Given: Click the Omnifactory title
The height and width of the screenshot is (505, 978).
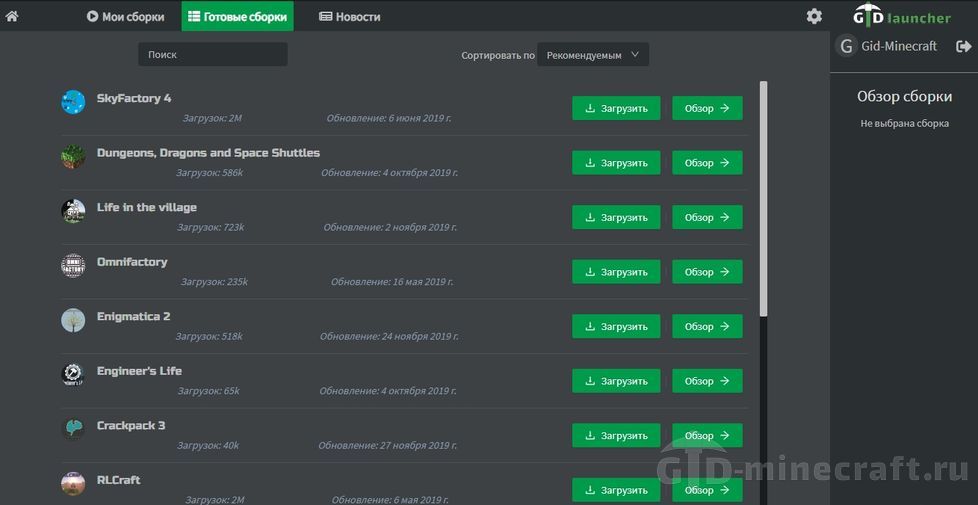Looking at the screenshot, I should [132, 262].
